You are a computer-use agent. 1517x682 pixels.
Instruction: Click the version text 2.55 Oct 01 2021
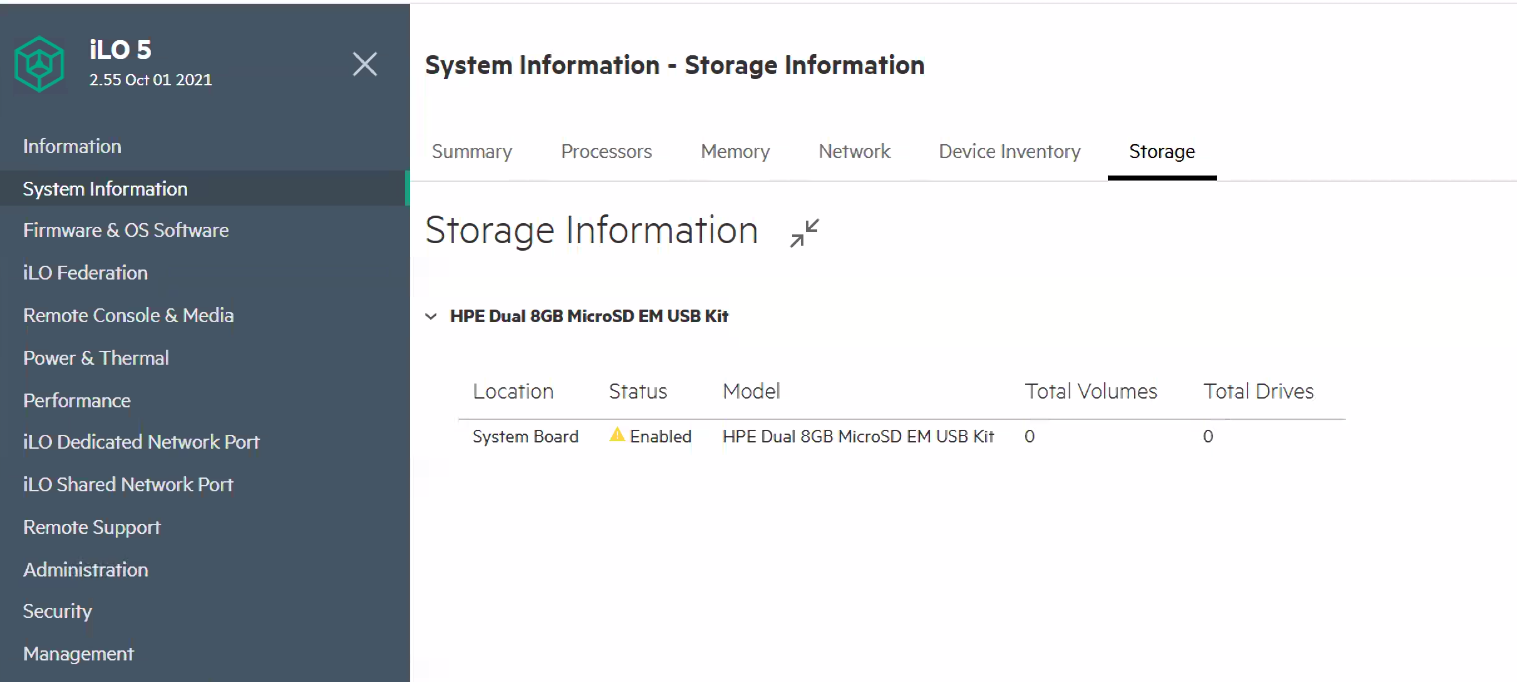[151, 80]
